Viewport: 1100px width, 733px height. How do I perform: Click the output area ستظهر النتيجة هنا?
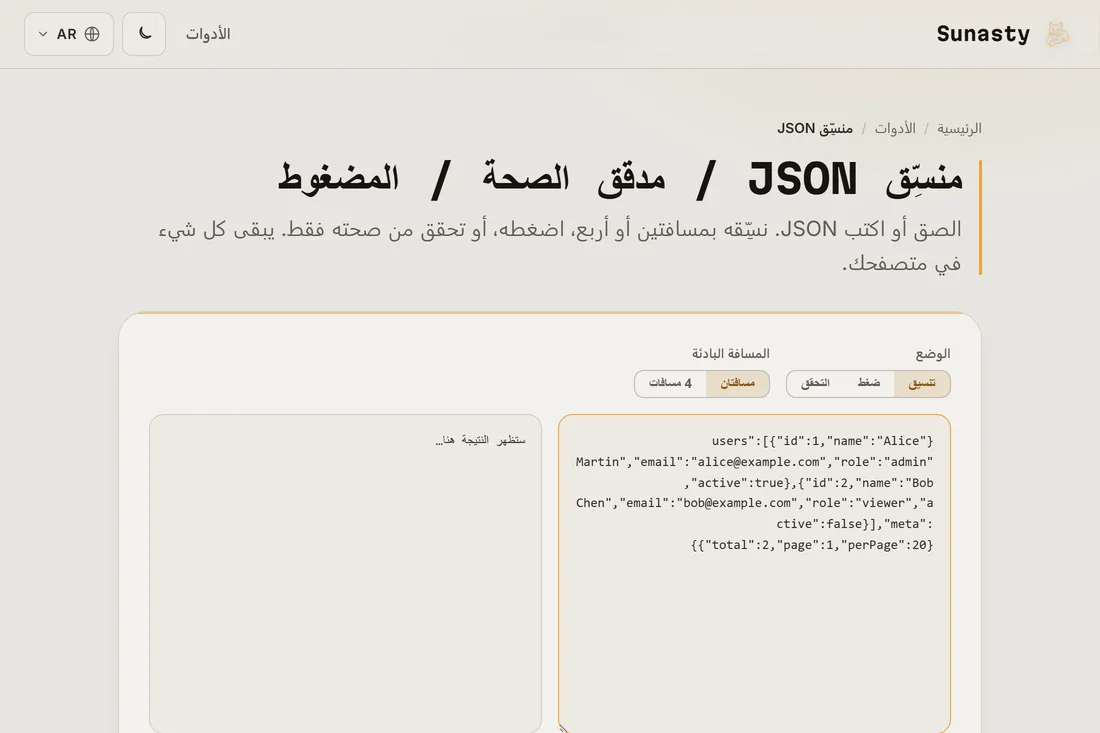tap(345, 574)
